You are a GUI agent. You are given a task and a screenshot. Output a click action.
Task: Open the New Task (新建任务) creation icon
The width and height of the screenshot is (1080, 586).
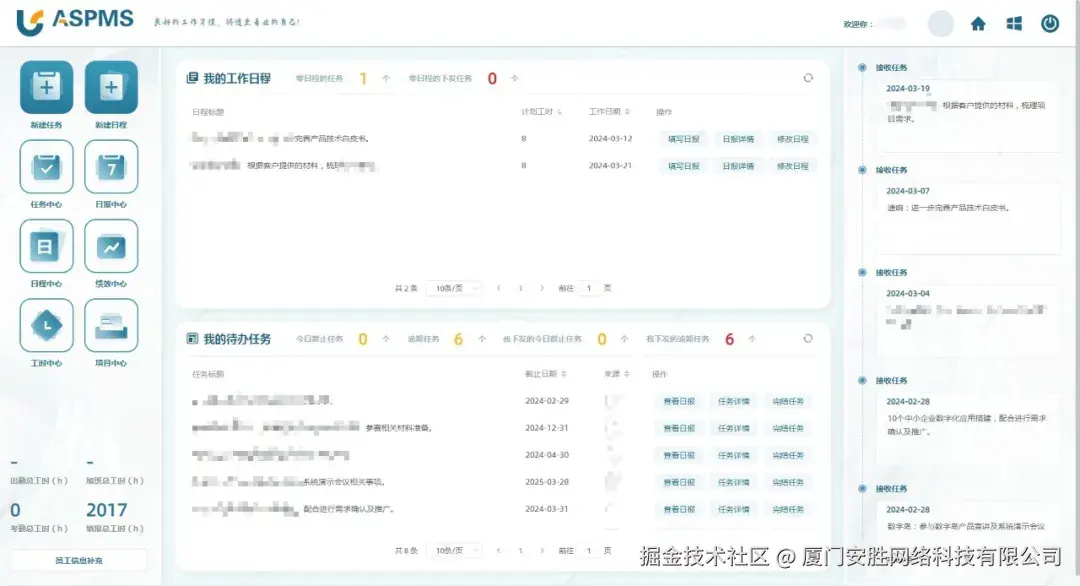pyautogui.click(x=45, y=88)
